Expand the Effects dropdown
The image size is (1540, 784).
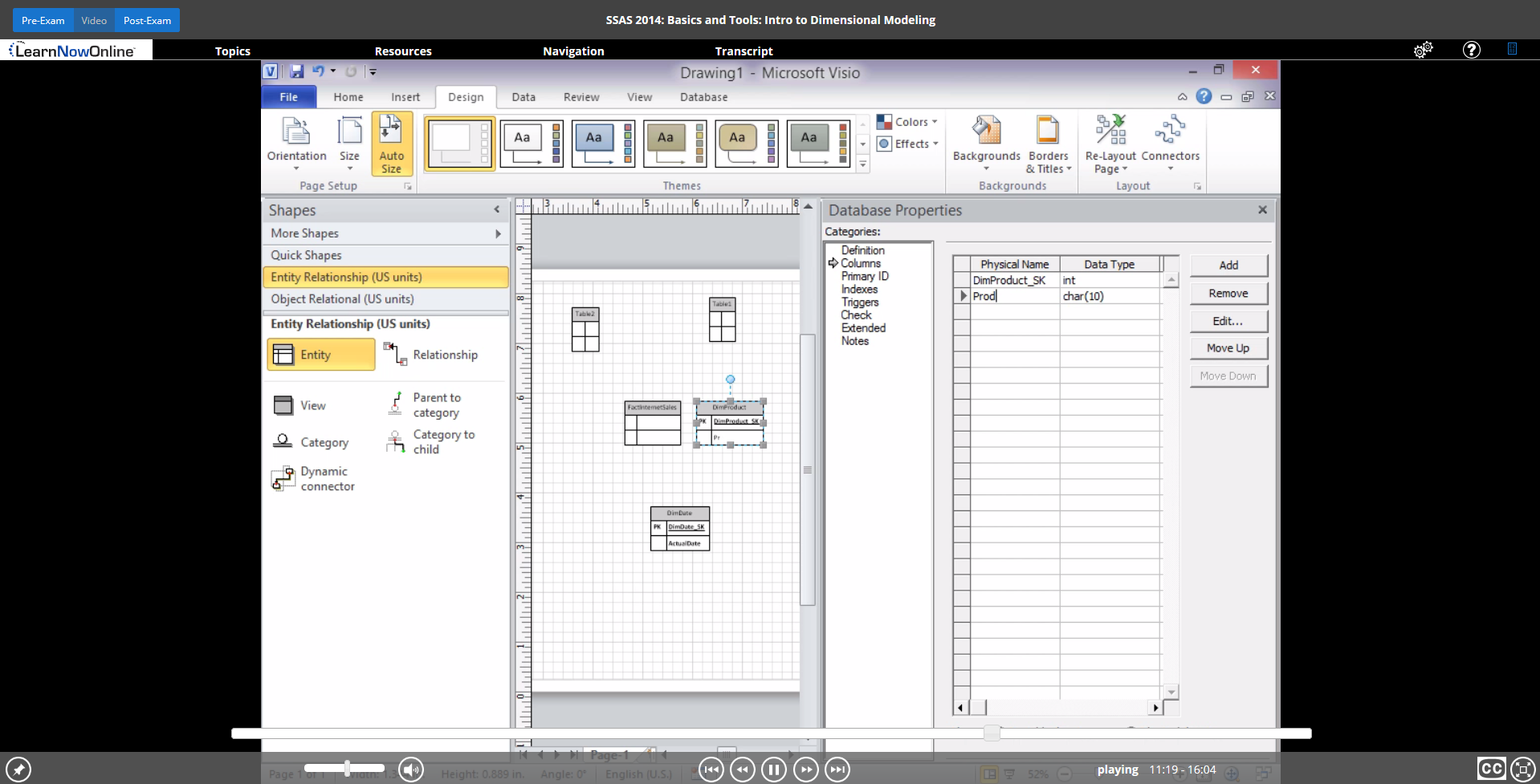point(908,144)
